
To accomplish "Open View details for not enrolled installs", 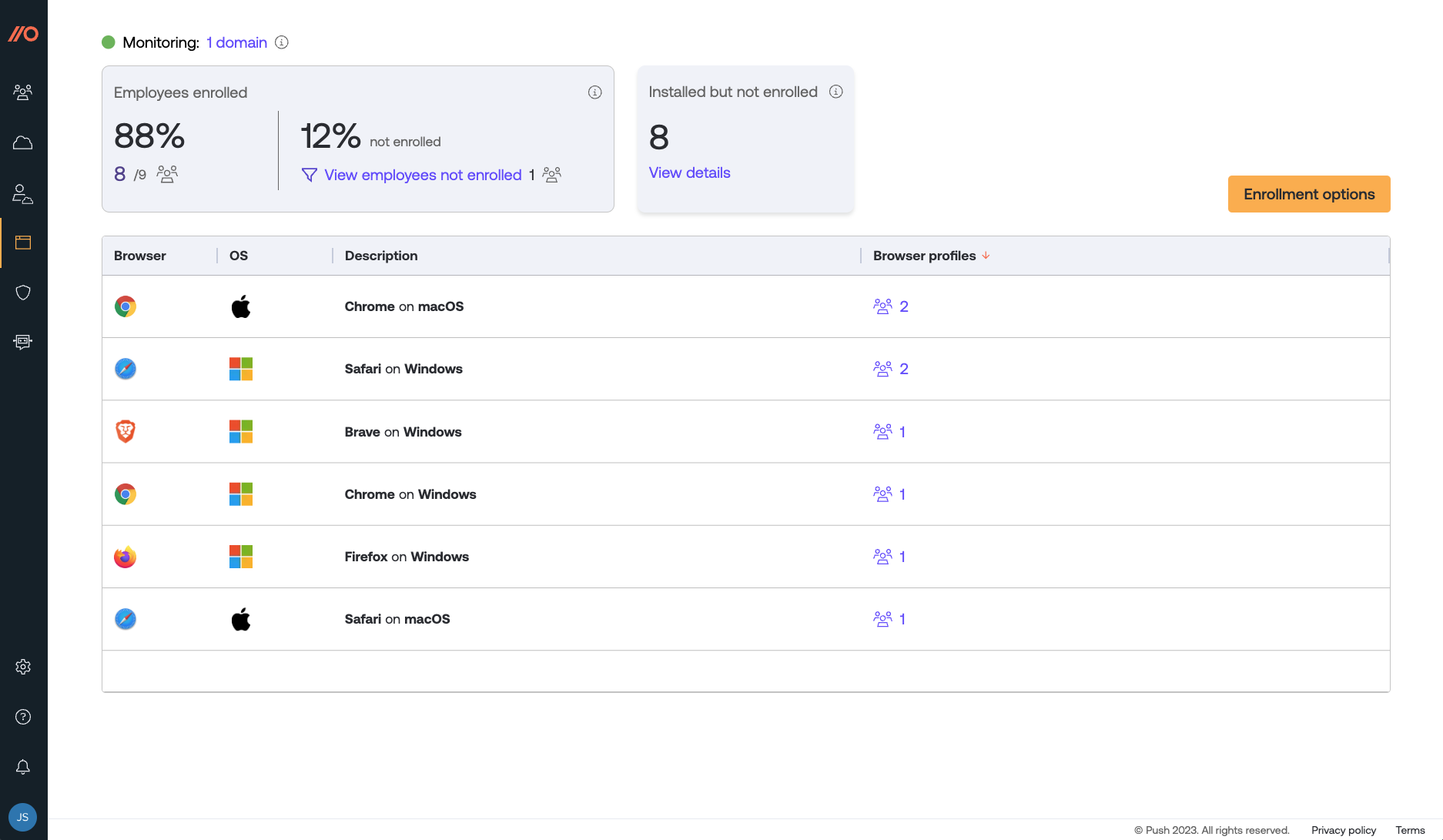I will (689, 172).
